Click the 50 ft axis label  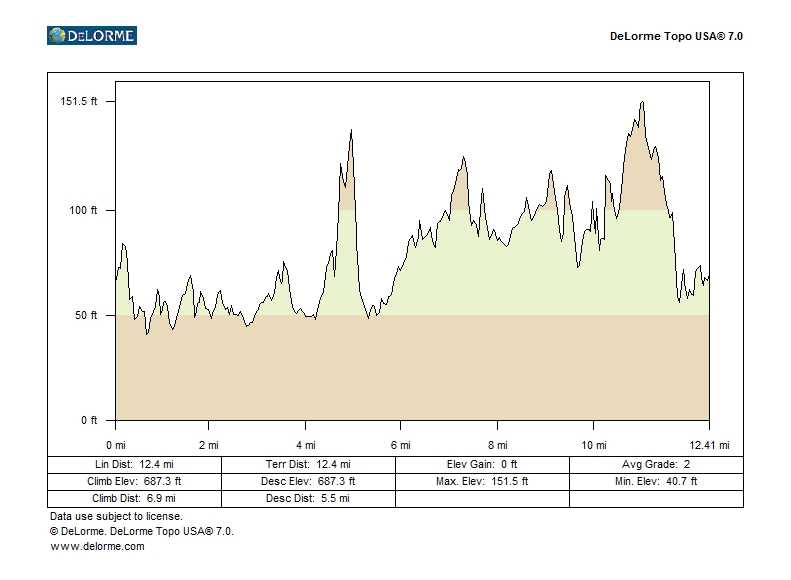[87, 315]
